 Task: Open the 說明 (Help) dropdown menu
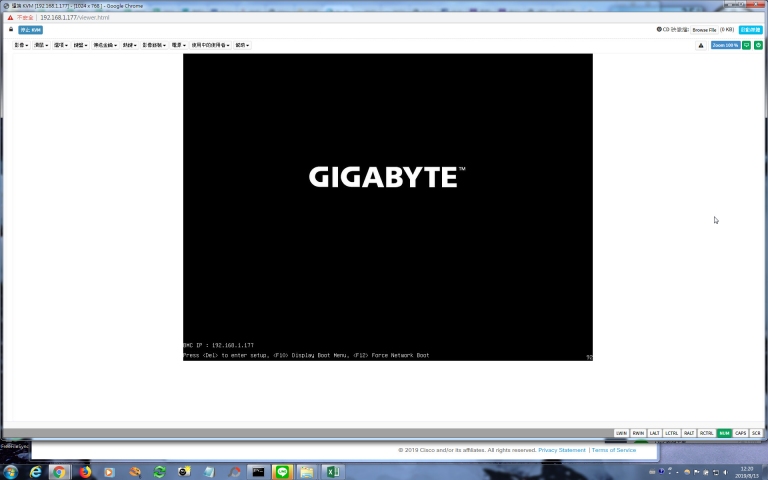point(242,45)
